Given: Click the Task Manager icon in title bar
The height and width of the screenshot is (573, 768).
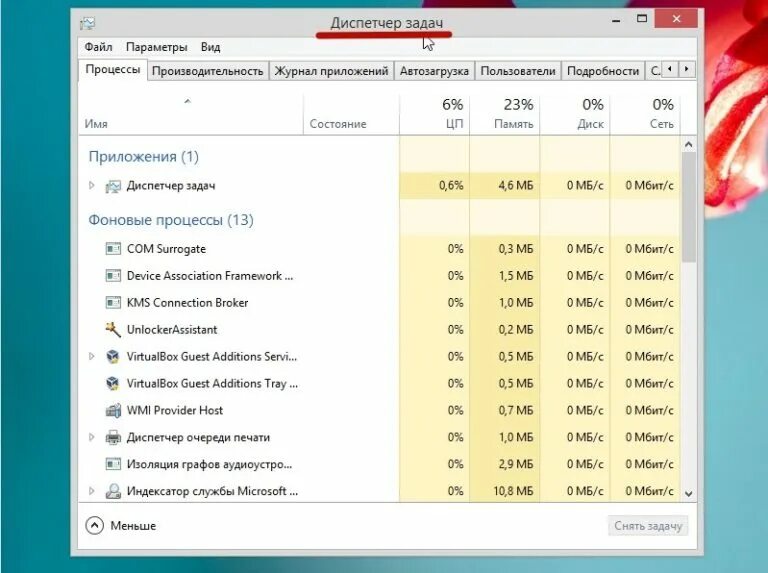Looking at the screenshot, I should pos(88,23).
